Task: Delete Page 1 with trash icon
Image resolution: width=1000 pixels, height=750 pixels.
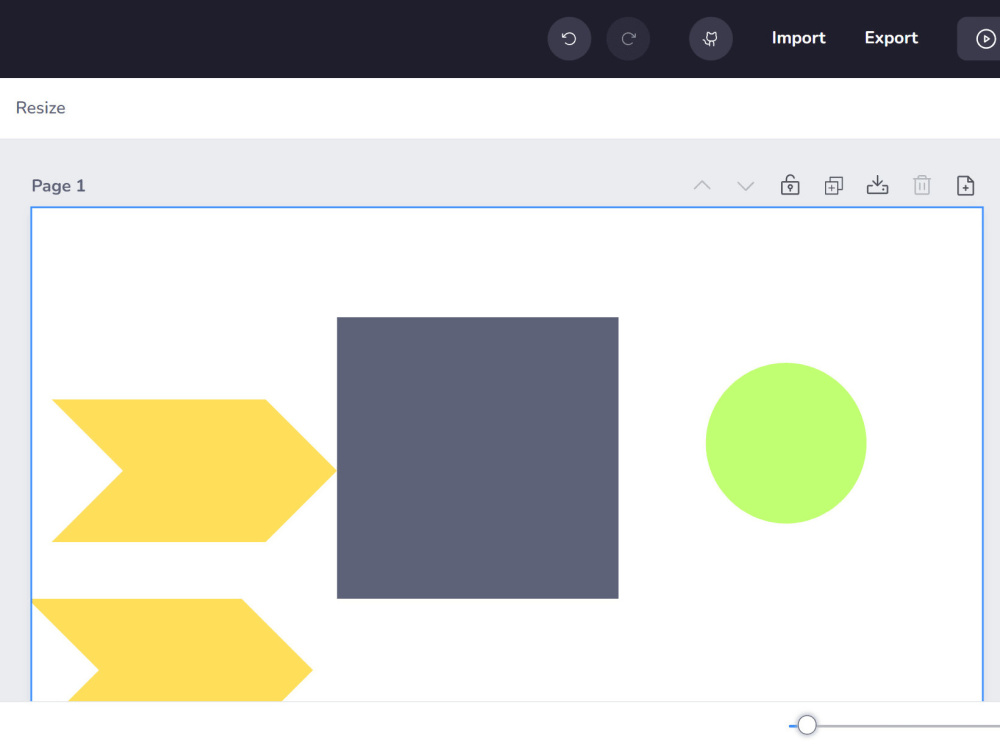Action: (922, 185)
